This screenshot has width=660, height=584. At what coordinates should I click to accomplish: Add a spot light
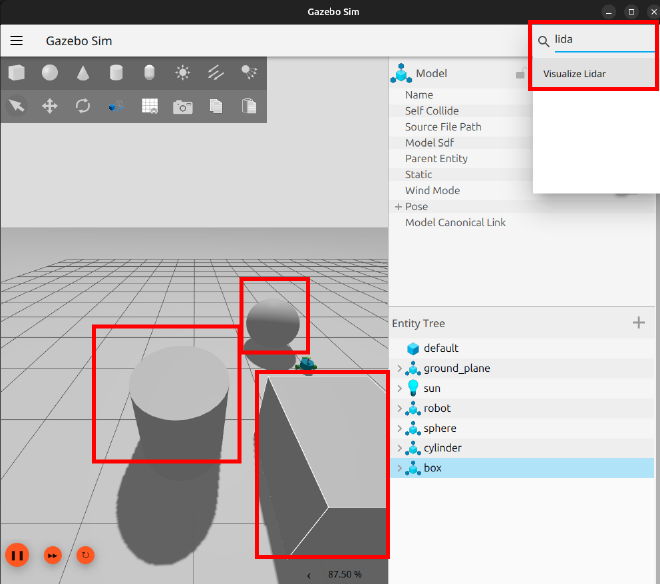(249, 72)
